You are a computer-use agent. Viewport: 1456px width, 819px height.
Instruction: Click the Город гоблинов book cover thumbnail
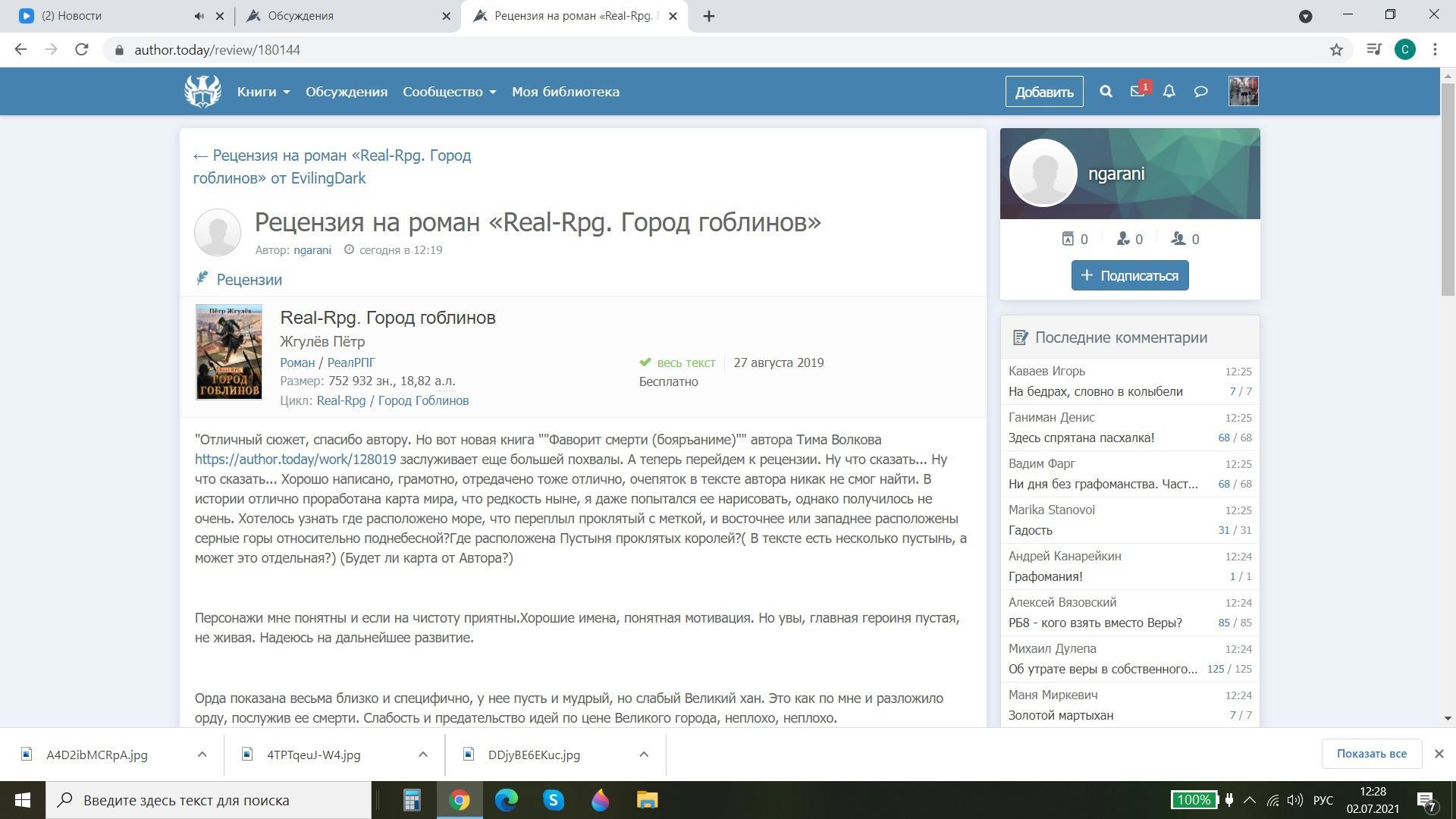pyautogui.click(x=228, y=352)
